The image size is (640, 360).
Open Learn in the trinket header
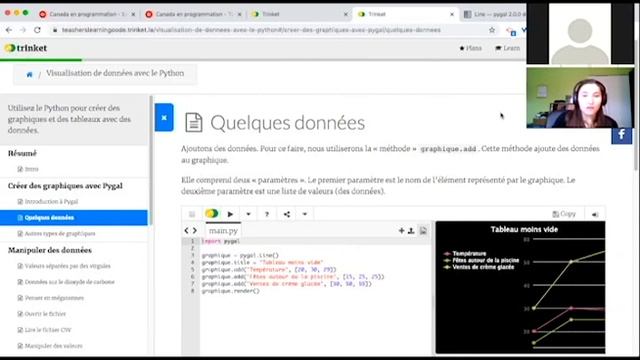[508, 48]
